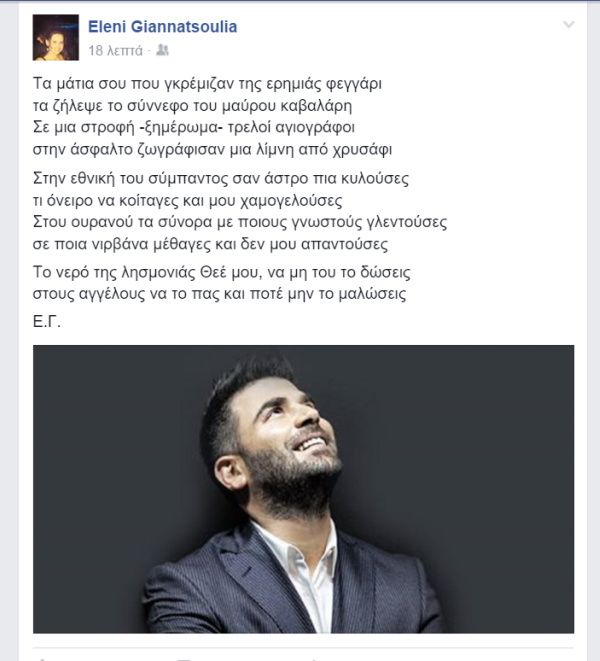Click the 'Ε.Γ.' signature text
This screenshot has height=661, width=600.
tap(47, 322)
